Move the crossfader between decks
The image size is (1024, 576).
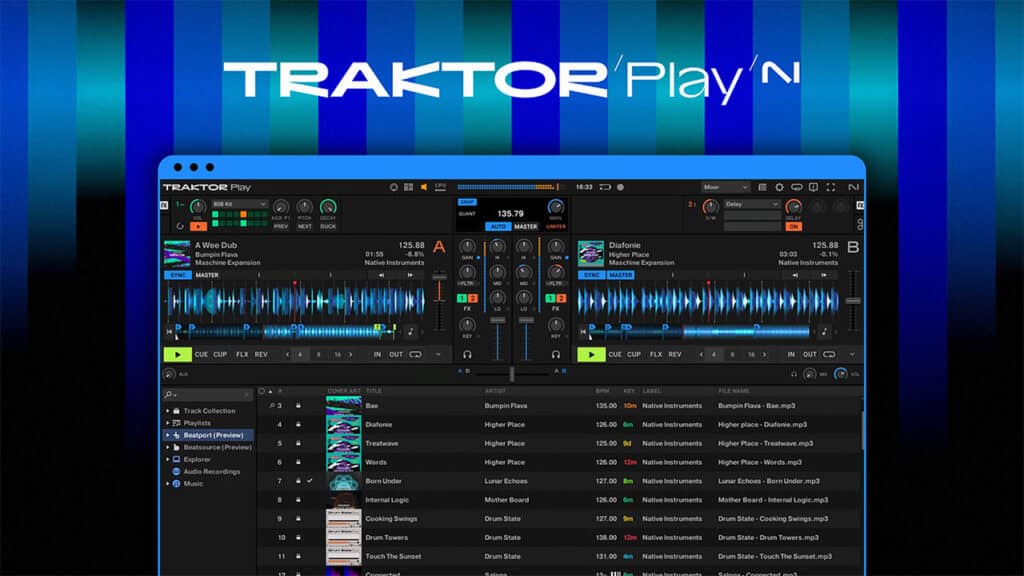point(510,372)
